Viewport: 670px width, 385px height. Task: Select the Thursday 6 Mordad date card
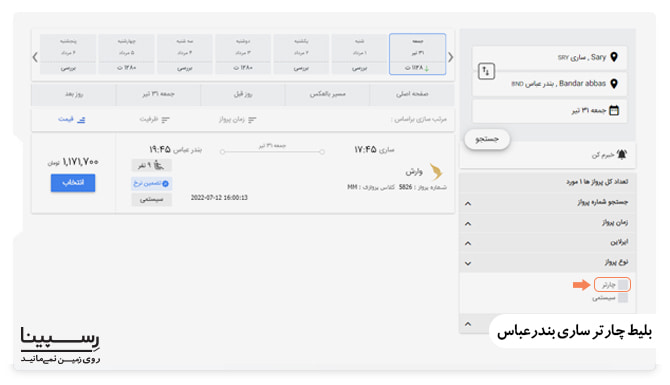[x=68, y=54]
